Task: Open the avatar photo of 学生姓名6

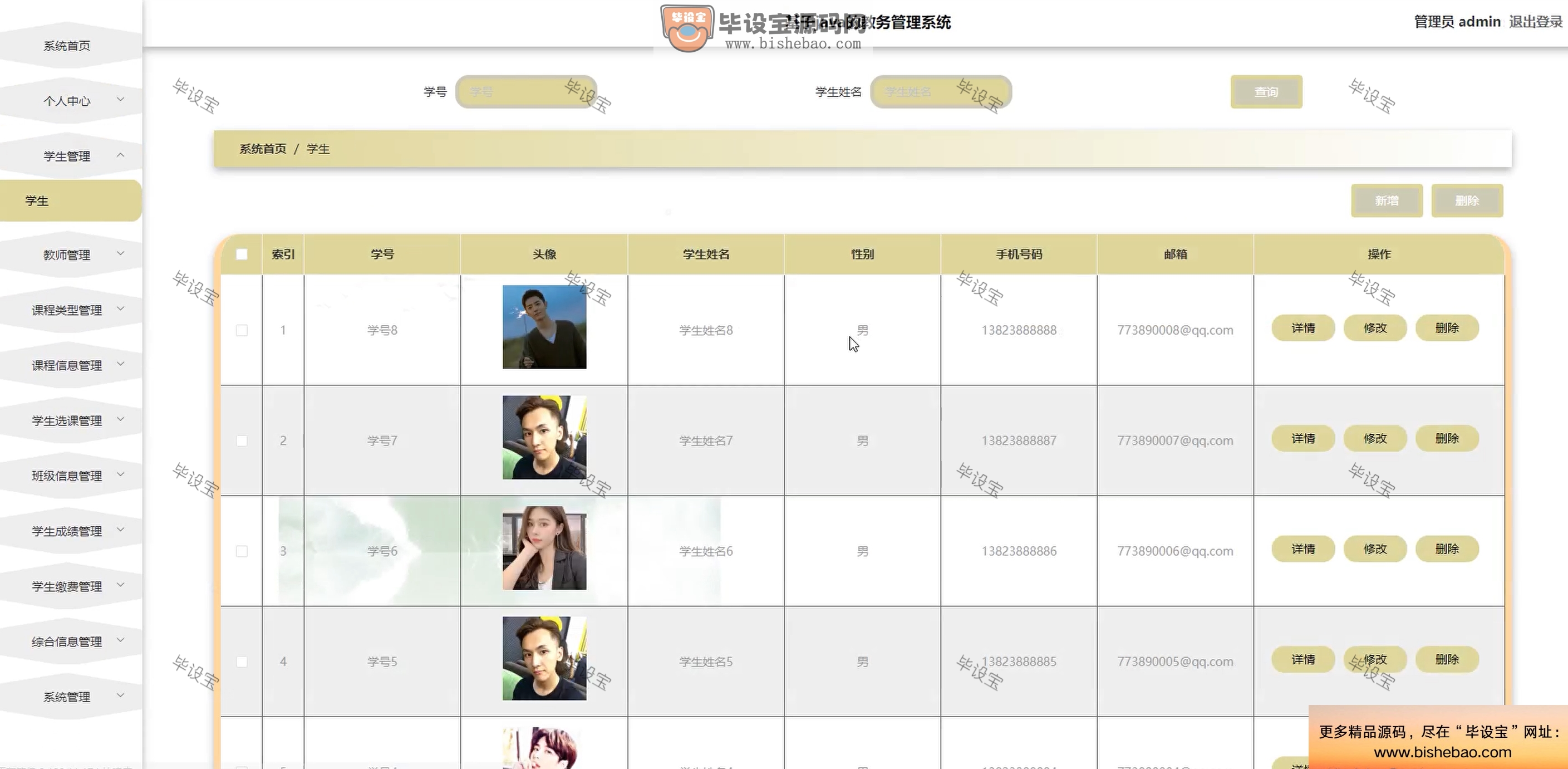Action: click(x=544, y=548)
